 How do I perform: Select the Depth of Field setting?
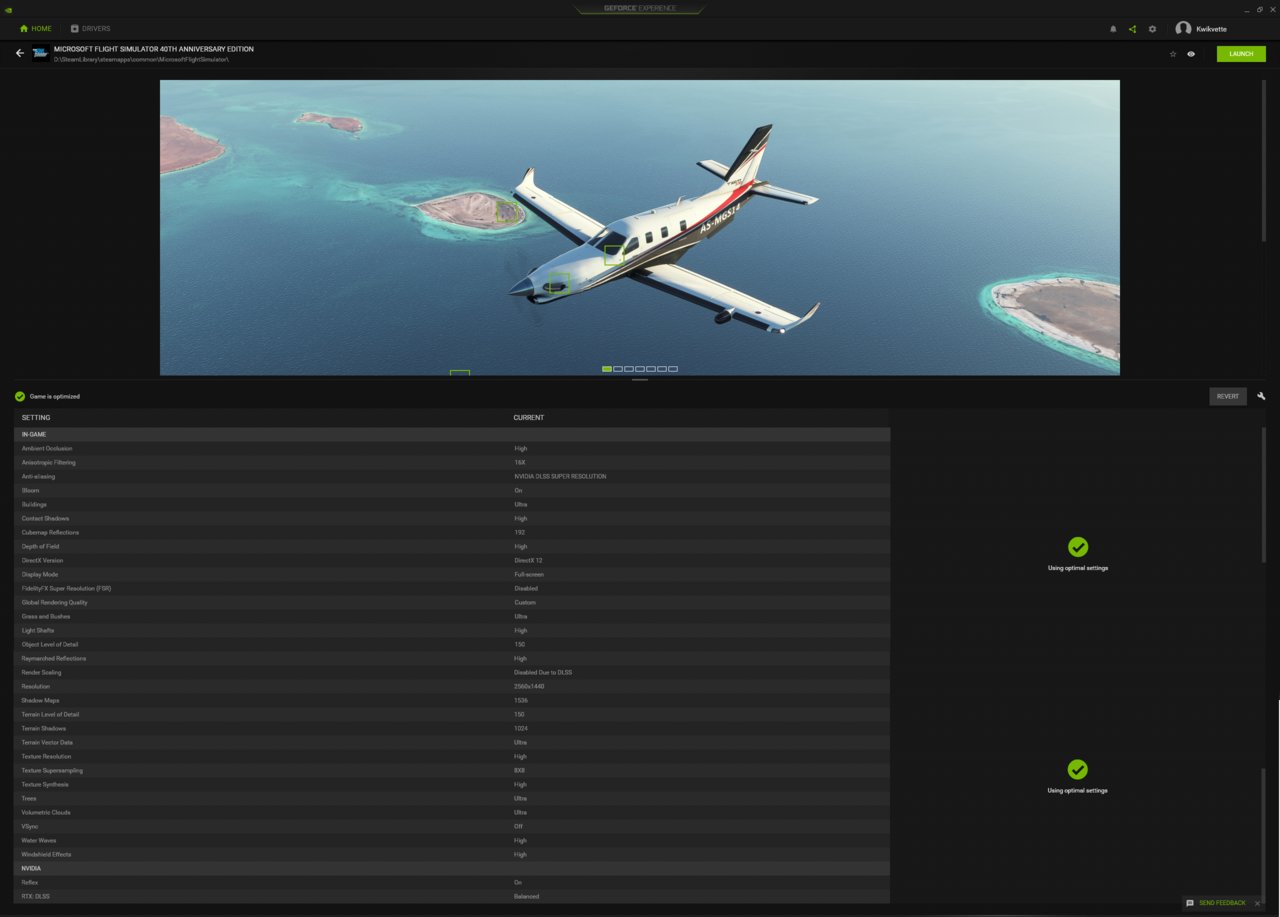click(452, 547)
